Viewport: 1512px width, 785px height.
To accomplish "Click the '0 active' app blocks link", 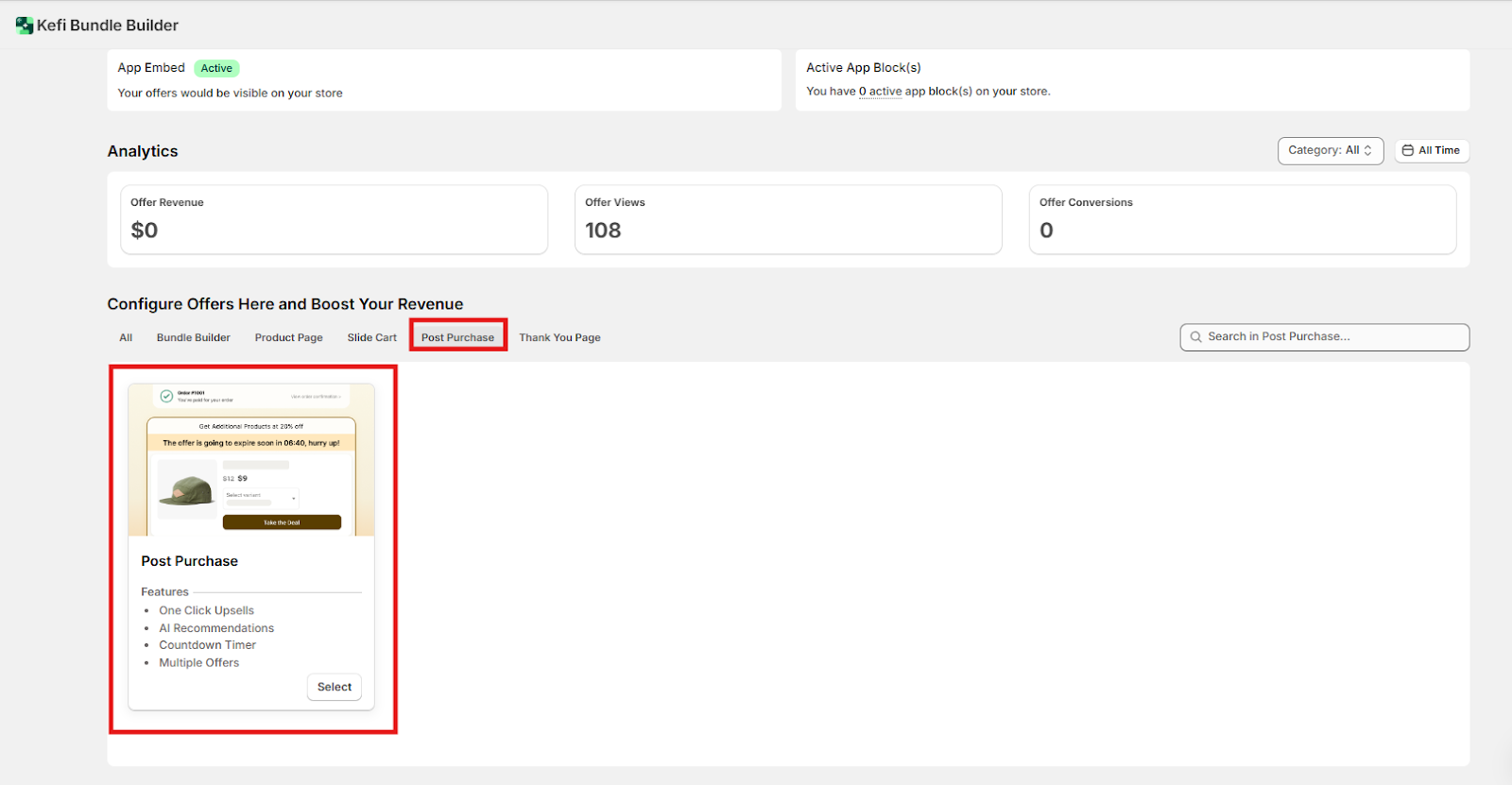I will 880,92.
